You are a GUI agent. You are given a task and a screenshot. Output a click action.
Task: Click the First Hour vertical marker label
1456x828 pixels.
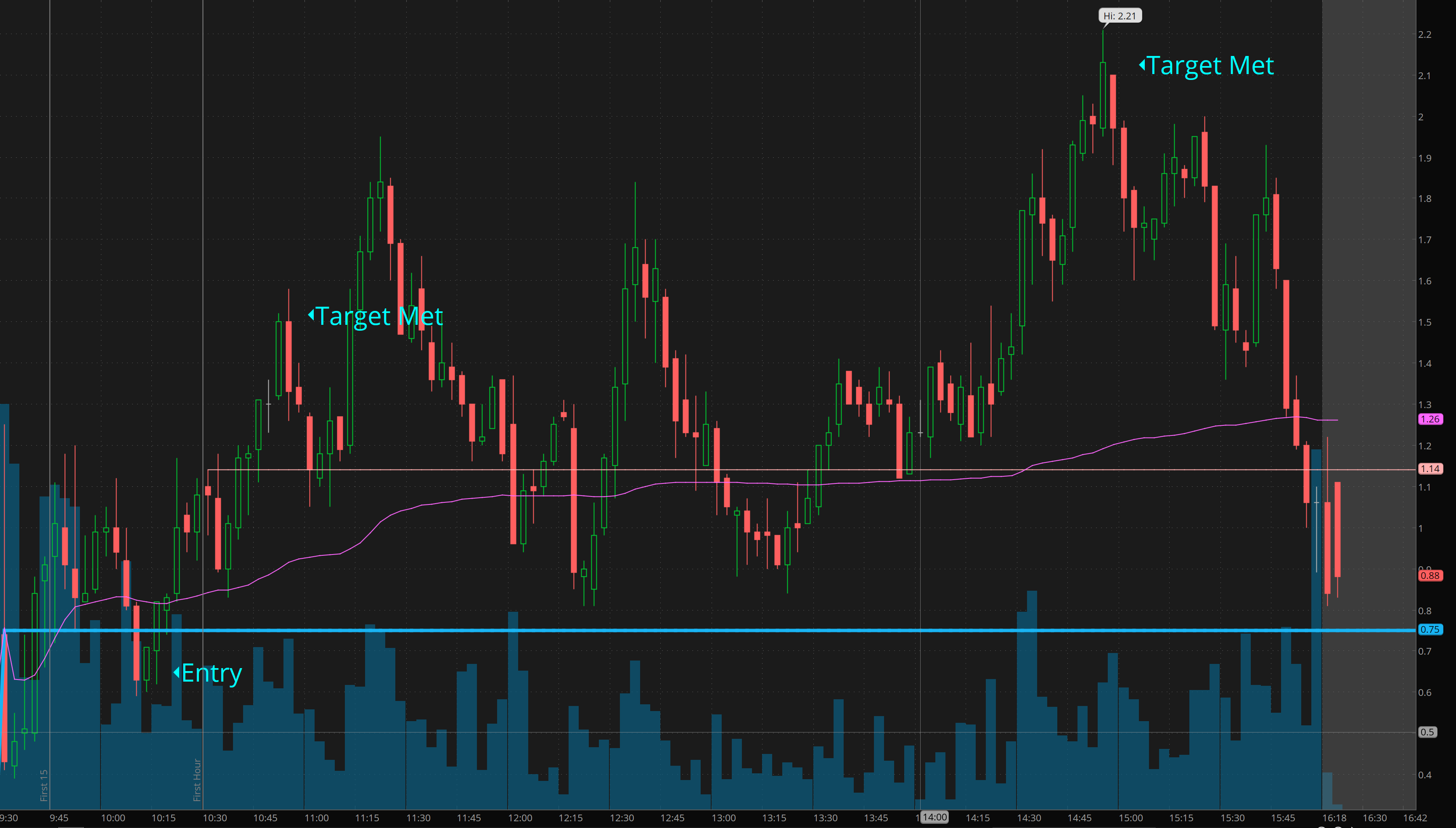point(197,780)
